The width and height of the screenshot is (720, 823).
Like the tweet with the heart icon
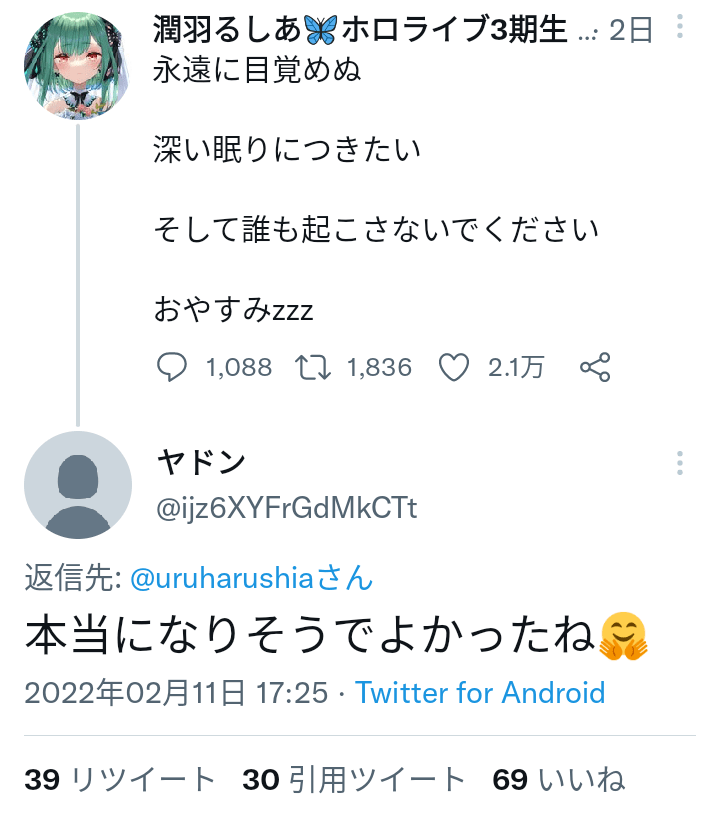point(455,368)
